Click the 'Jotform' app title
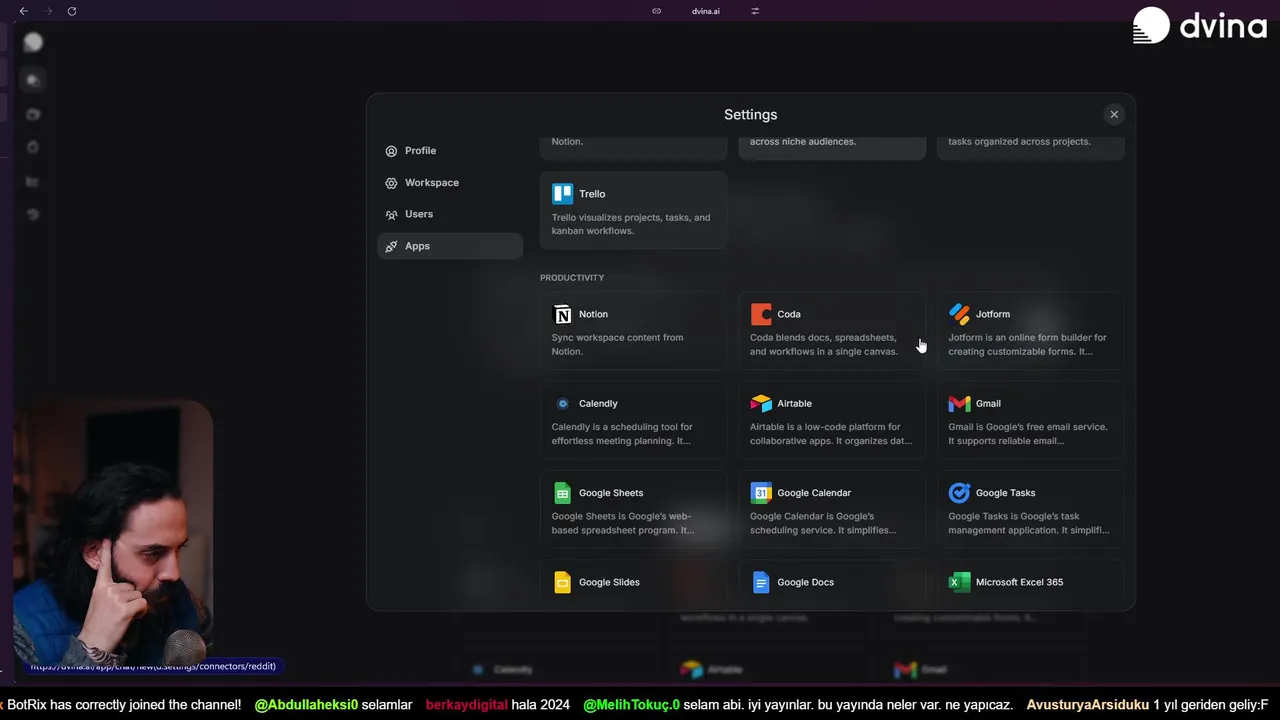 pyautogui.click(x=993, y=314)
